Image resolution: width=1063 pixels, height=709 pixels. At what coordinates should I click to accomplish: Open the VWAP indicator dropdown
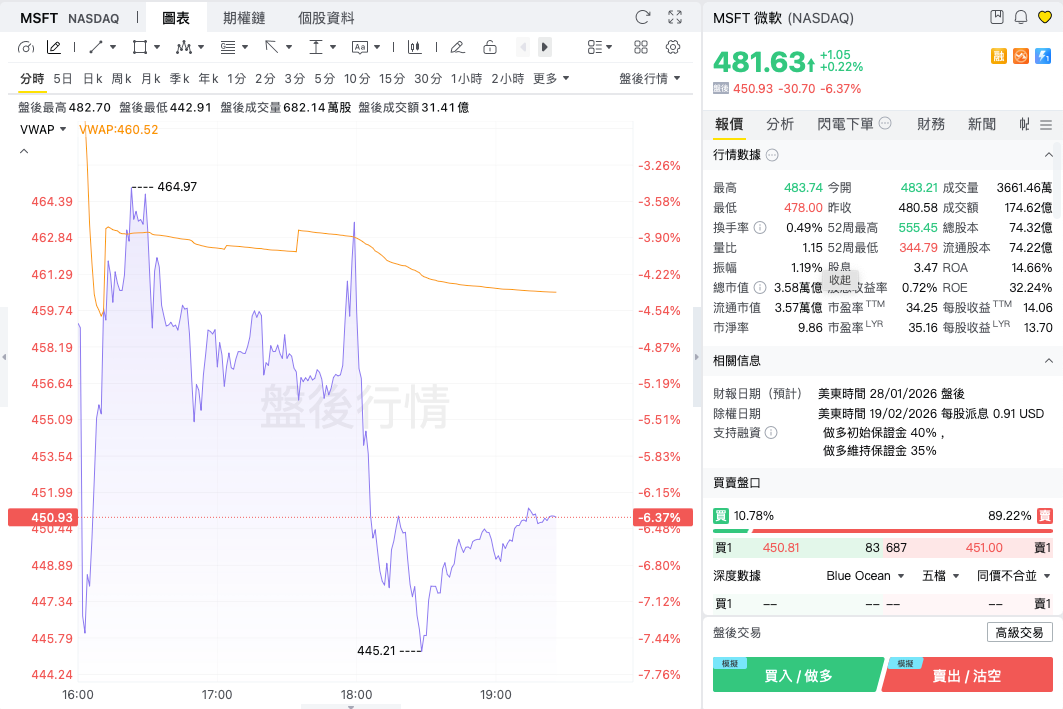click(x=43, y=129)
